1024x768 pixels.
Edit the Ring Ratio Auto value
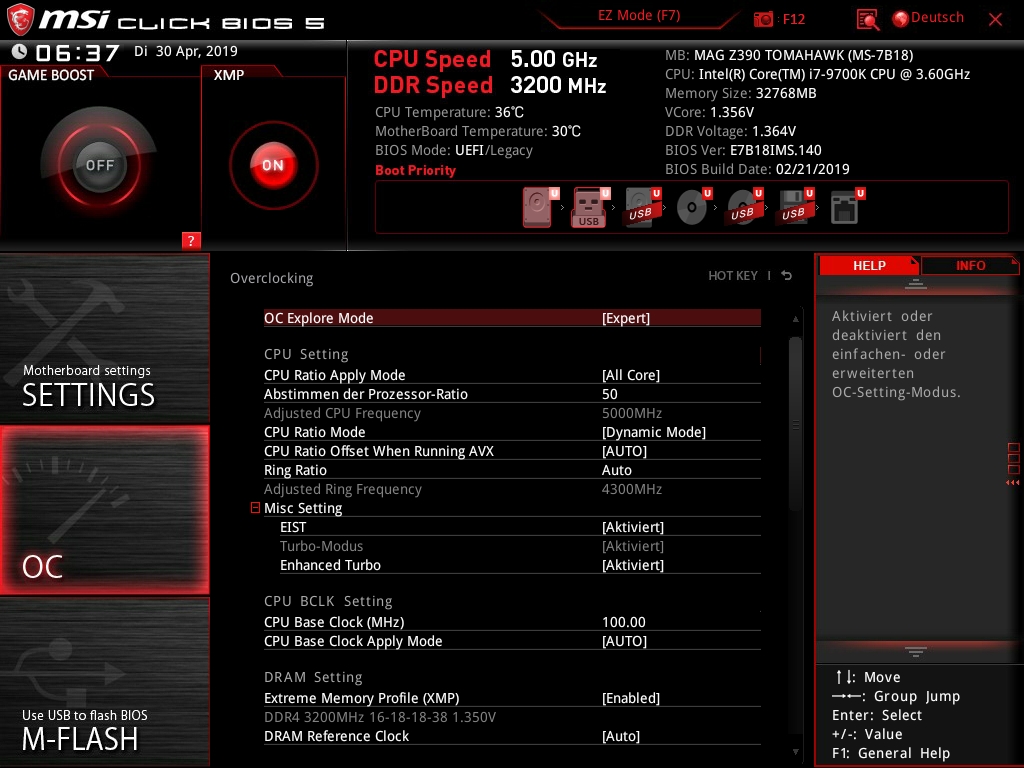[616, 470]
